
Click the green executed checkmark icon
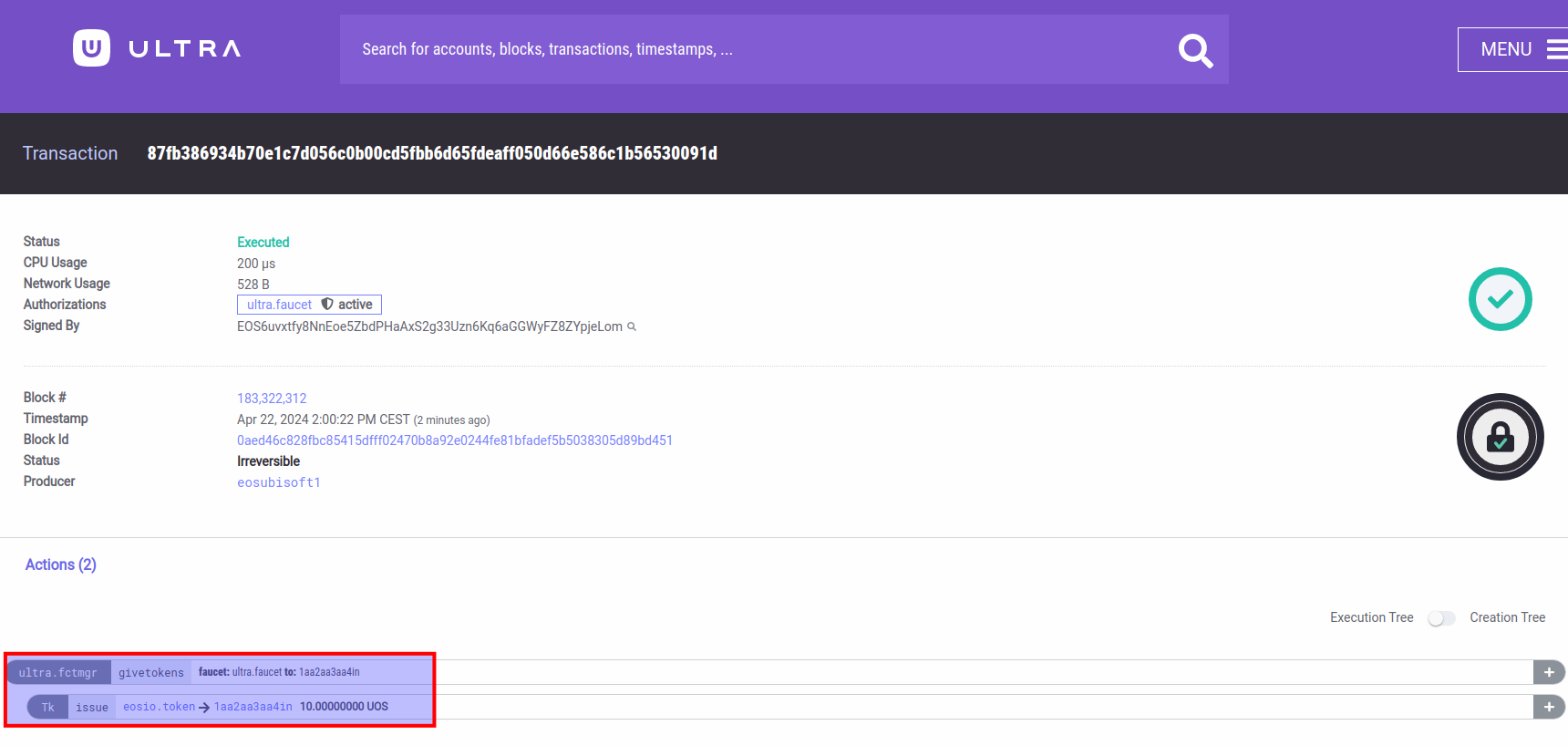(x=1500, y=299)
